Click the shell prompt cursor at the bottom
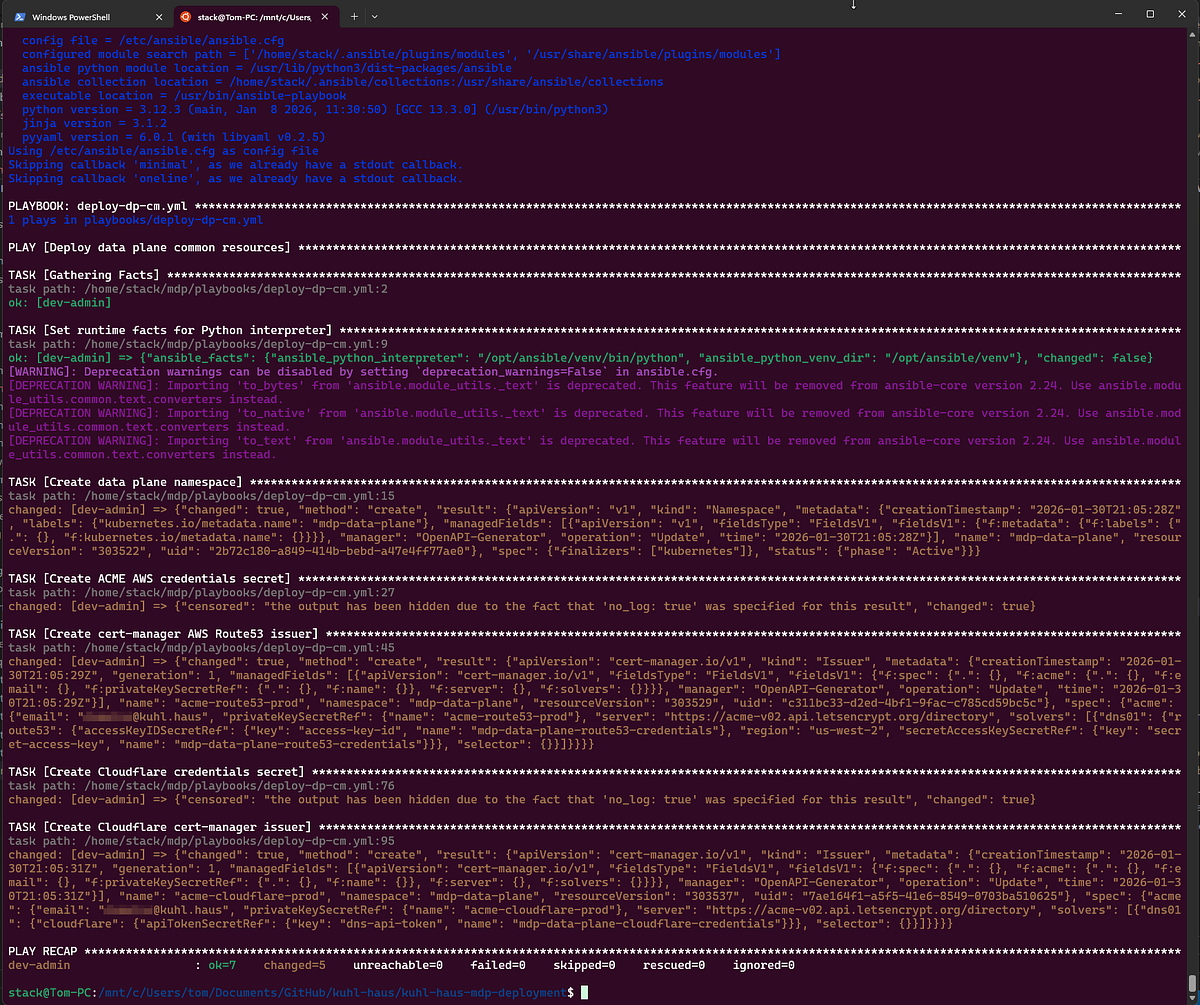Viewport: 1200px width, 1005px height. (585, 994)
